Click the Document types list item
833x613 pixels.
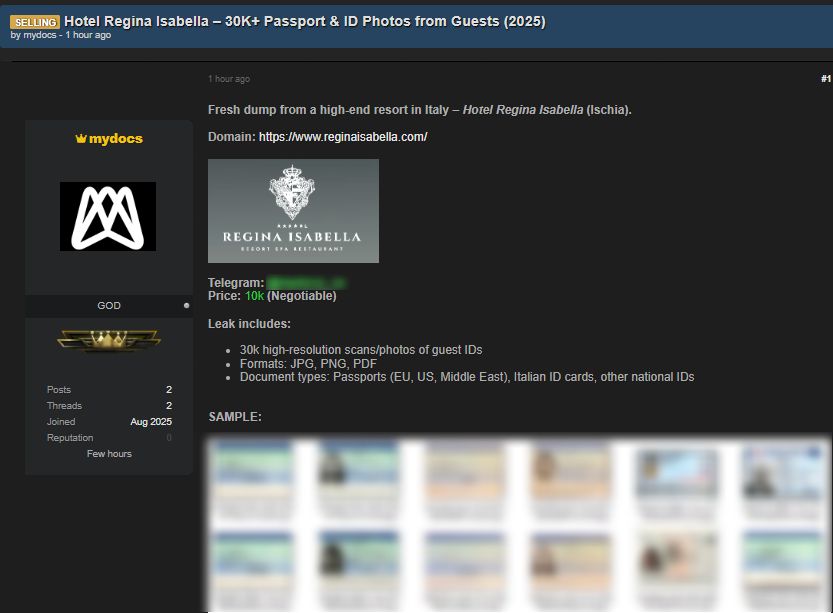467,377
